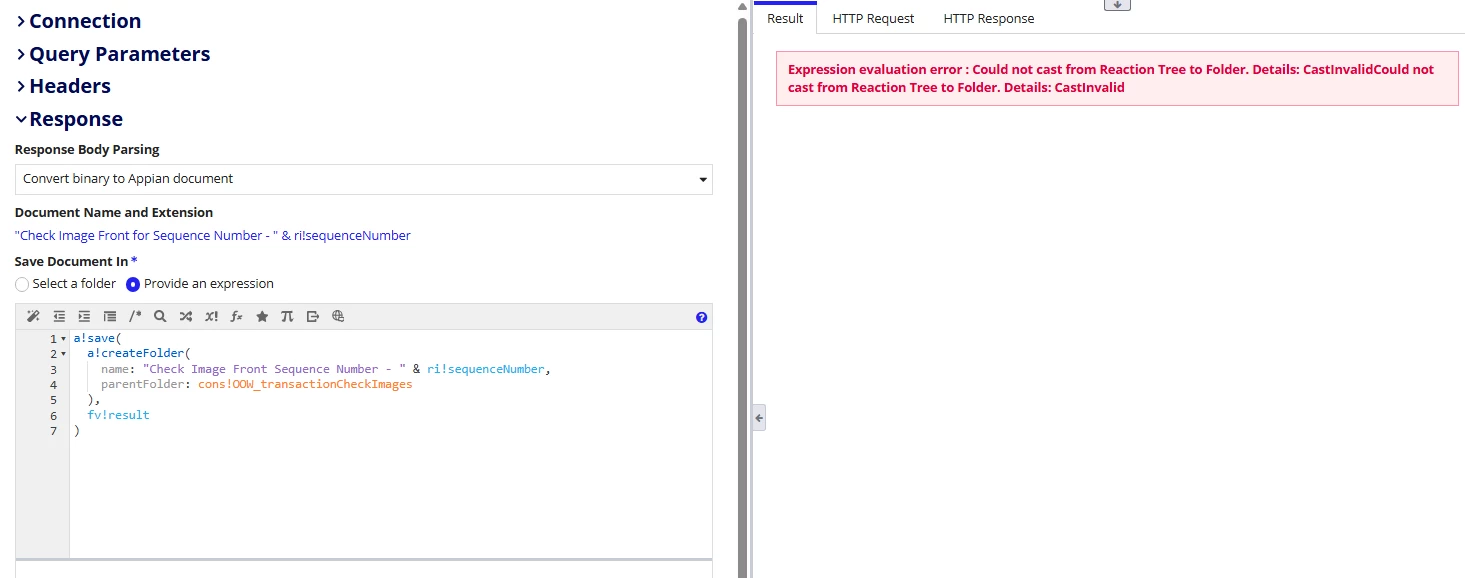Fold code at line 1 arrow
The height and width of the screenshot is (578, 1465).
[x=64, y=339]
